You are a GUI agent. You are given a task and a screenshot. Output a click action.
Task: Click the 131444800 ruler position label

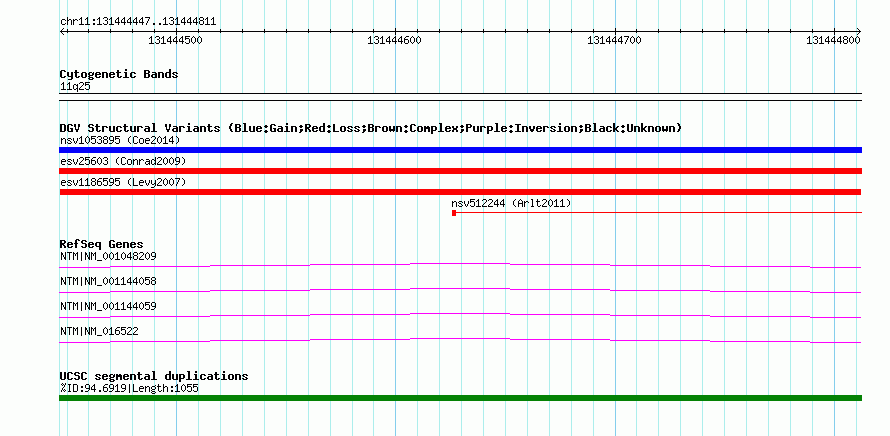point(833,40)
